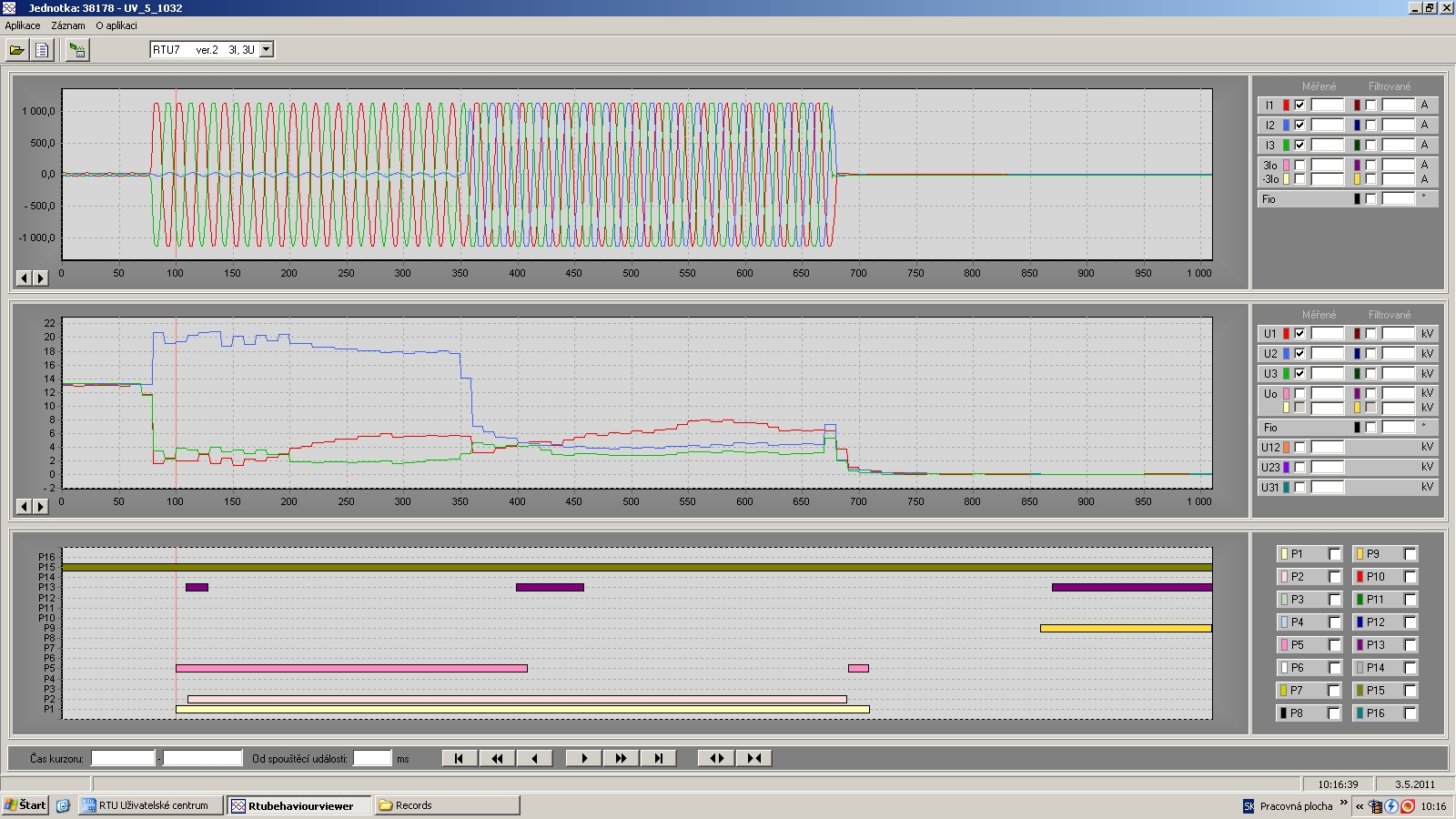
Task: Jump cursor to the first sample
Action: click(x=460, y=758)
